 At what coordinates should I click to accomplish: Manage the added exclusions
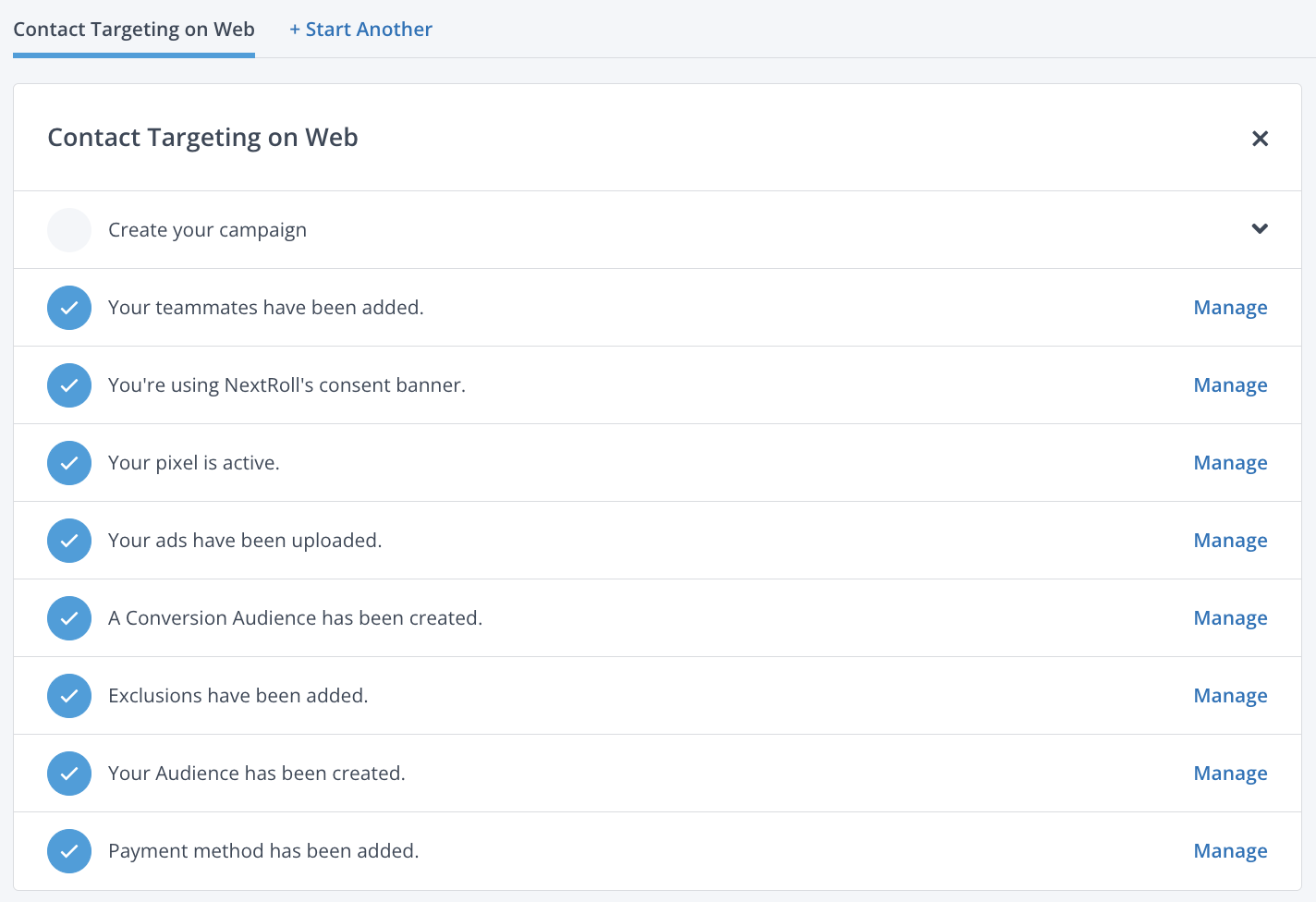coord(1230,696)
